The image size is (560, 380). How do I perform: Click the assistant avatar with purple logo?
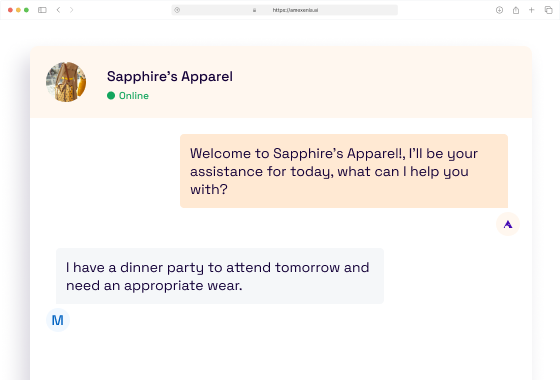pos(508,224)
